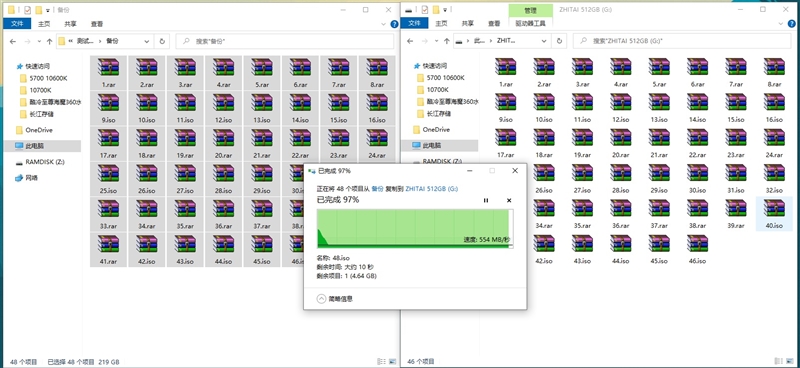The image size is (800, 368).
Task: Select 41.rar in the 备份 window
Action: 108,249
